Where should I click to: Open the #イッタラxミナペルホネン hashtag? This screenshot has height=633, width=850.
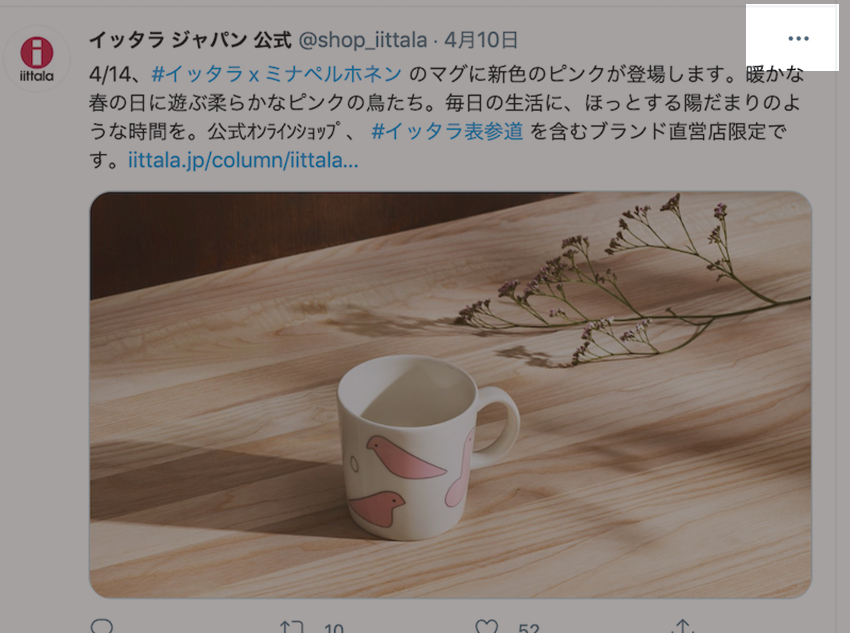[276, 74]
